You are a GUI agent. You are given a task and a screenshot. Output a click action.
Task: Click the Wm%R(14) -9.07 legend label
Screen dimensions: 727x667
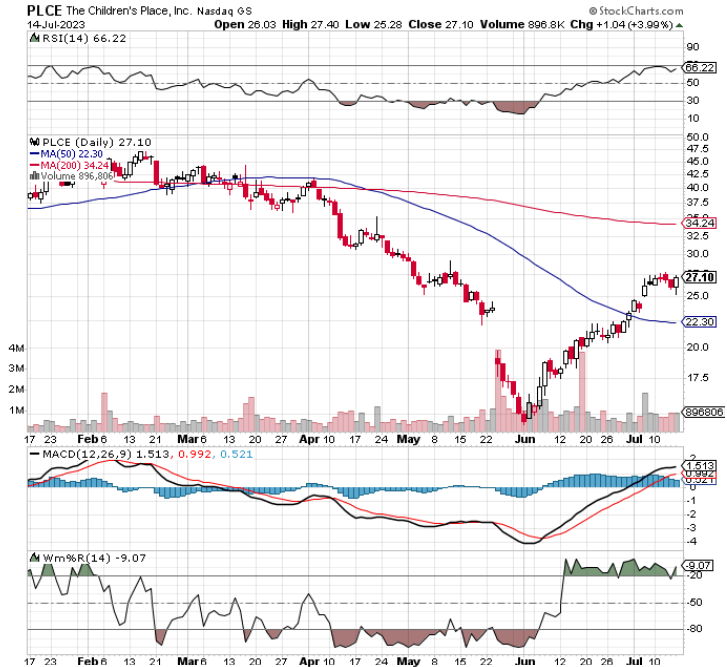94,558
